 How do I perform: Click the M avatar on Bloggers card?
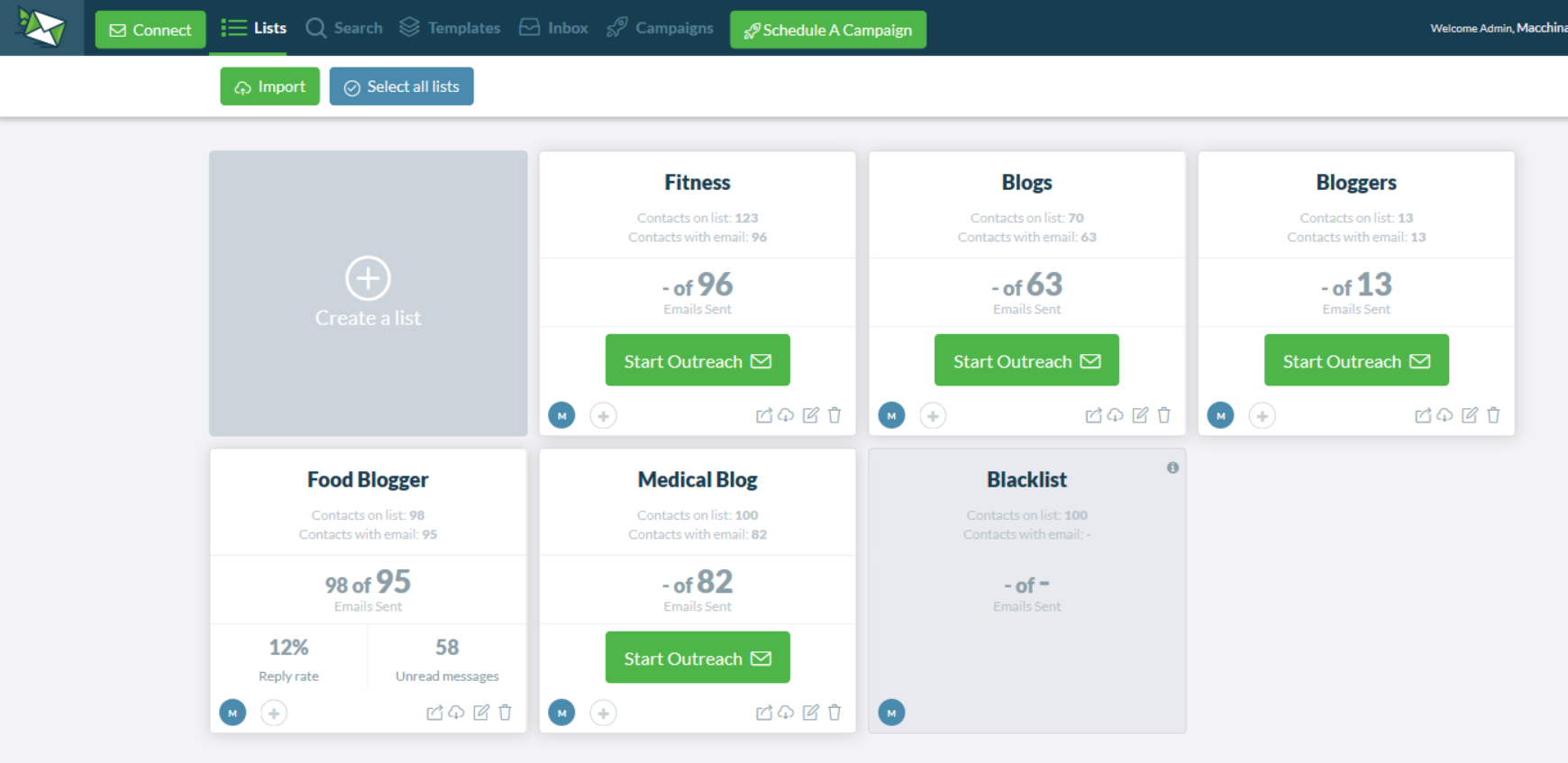pos(1220,415)
